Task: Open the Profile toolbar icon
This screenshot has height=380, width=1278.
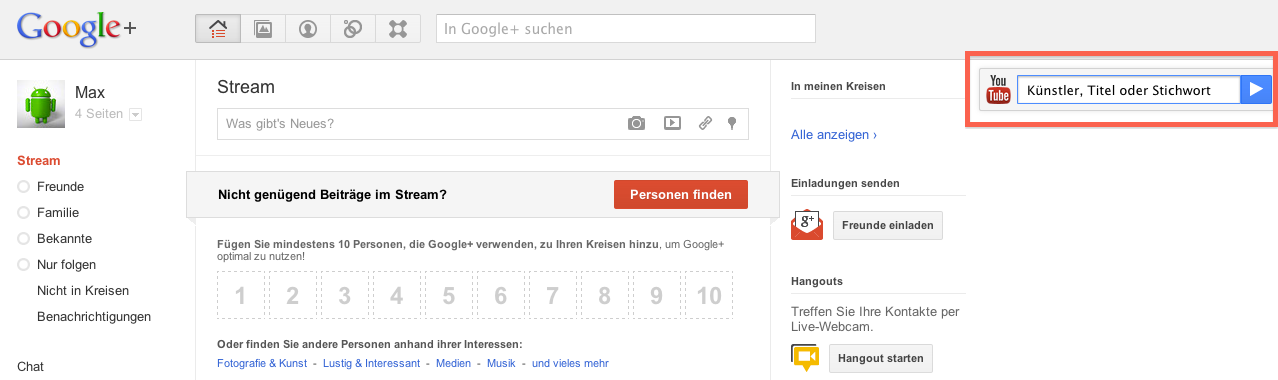Action: click(307, 29)
